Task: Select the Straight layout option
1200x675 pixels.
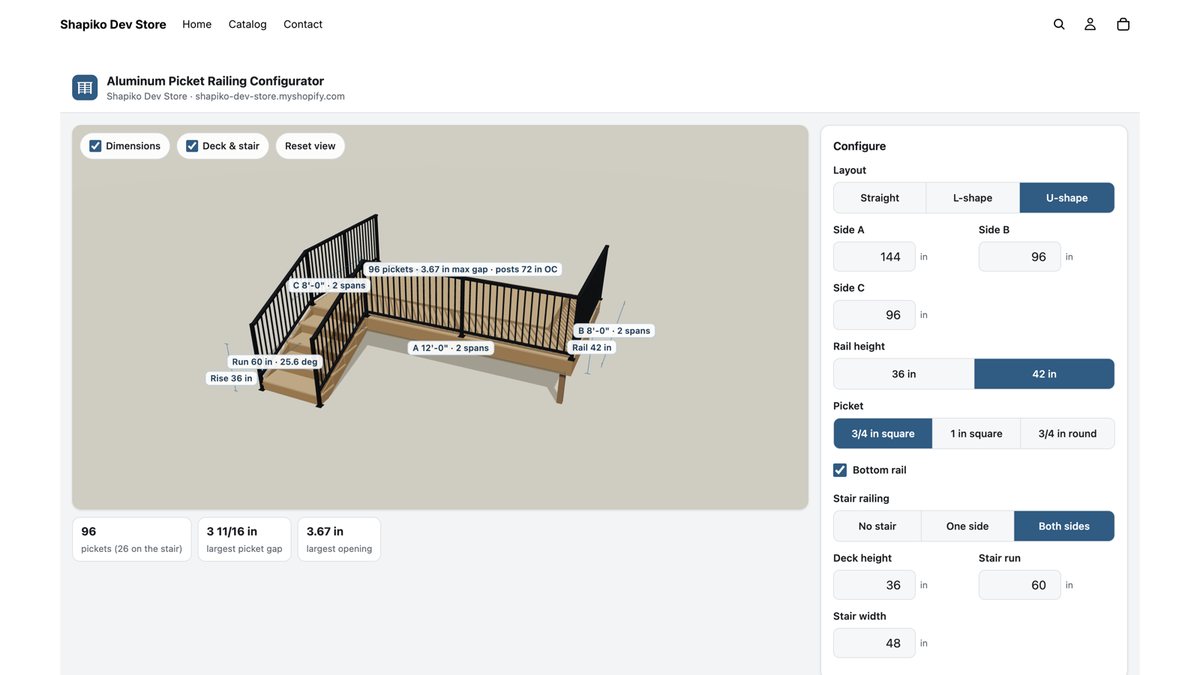Action: click(880, 198)
